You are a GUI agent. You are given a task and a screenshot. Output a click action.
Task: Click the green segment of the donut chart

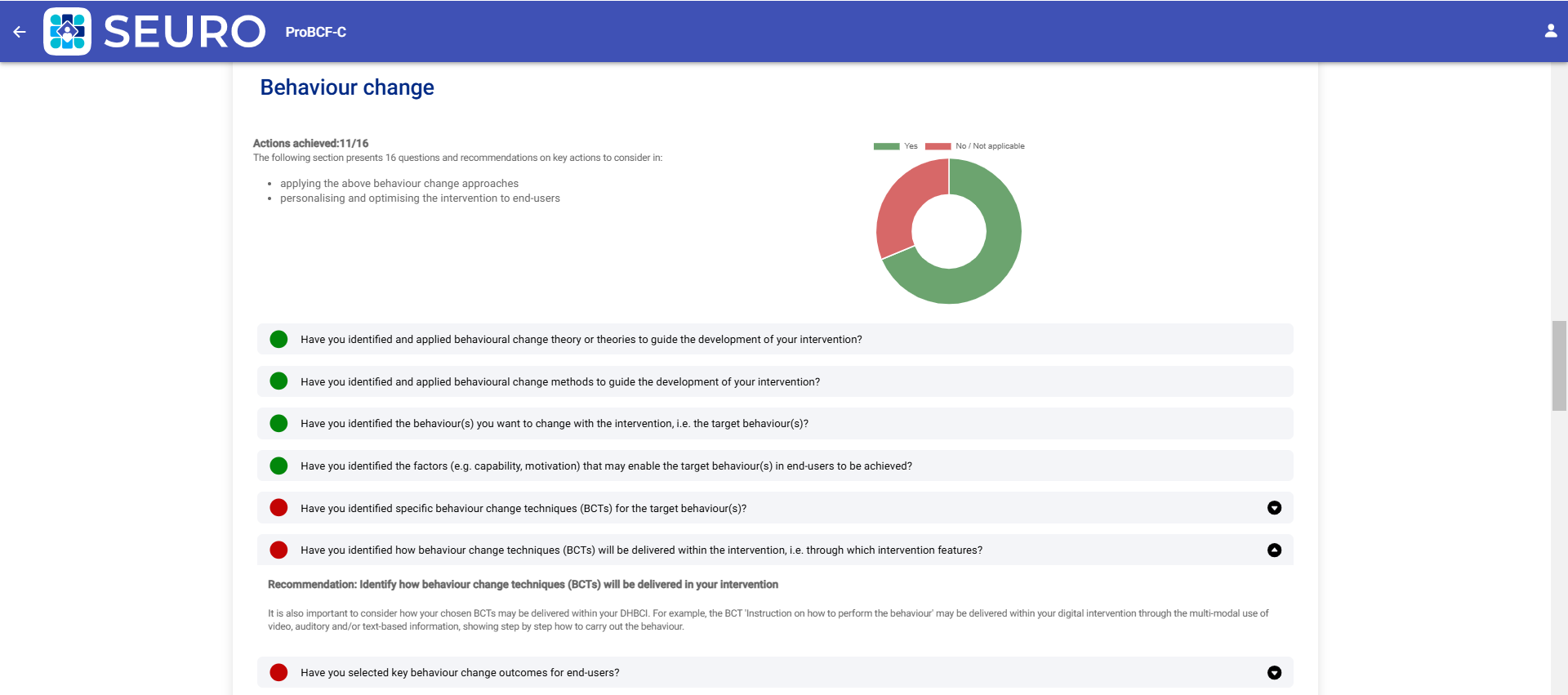[992, 261]
